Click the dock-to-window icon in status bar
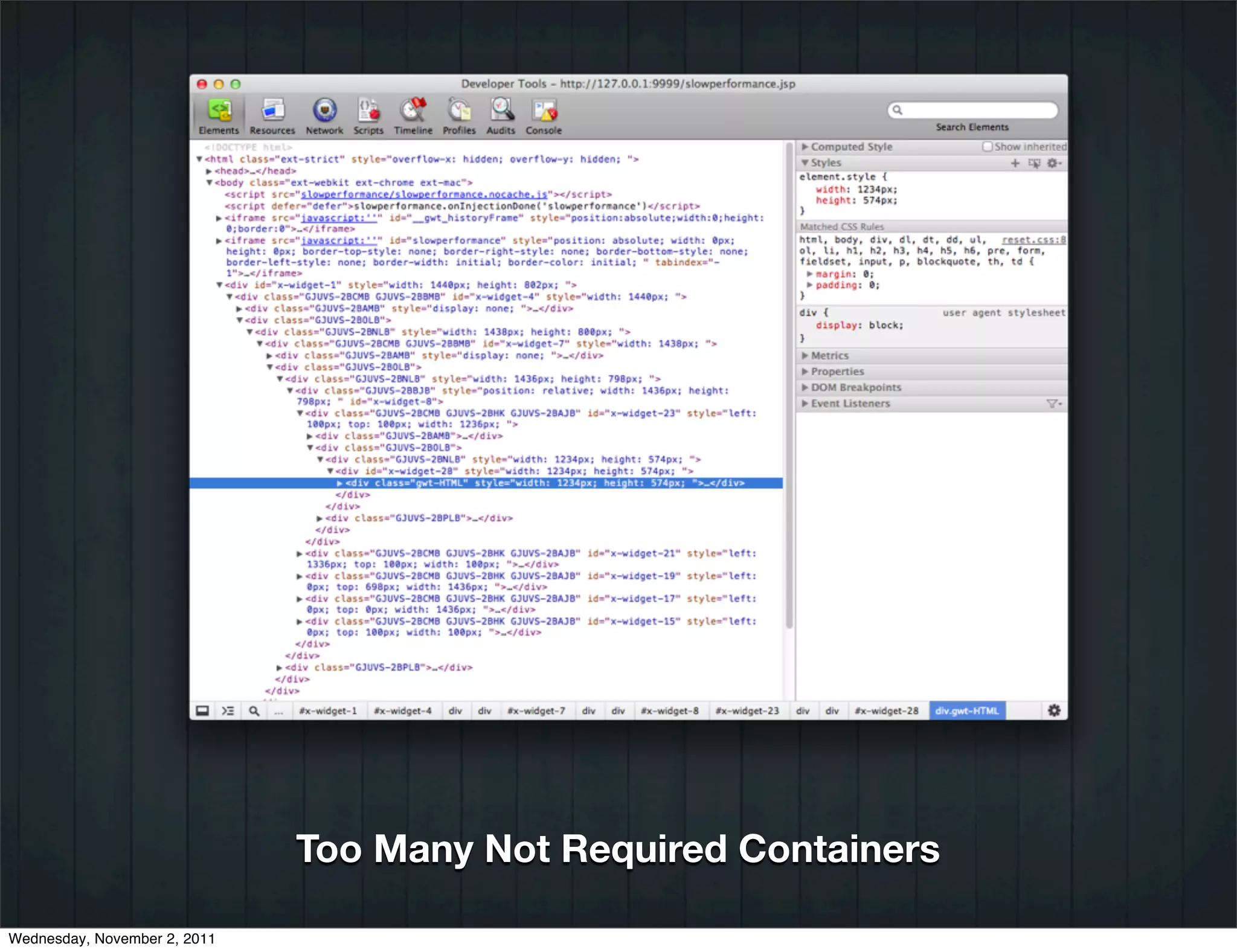Image resolution: width=1237 pixels, height=952 pixels. pyautogui.click(x=203, y=710)
